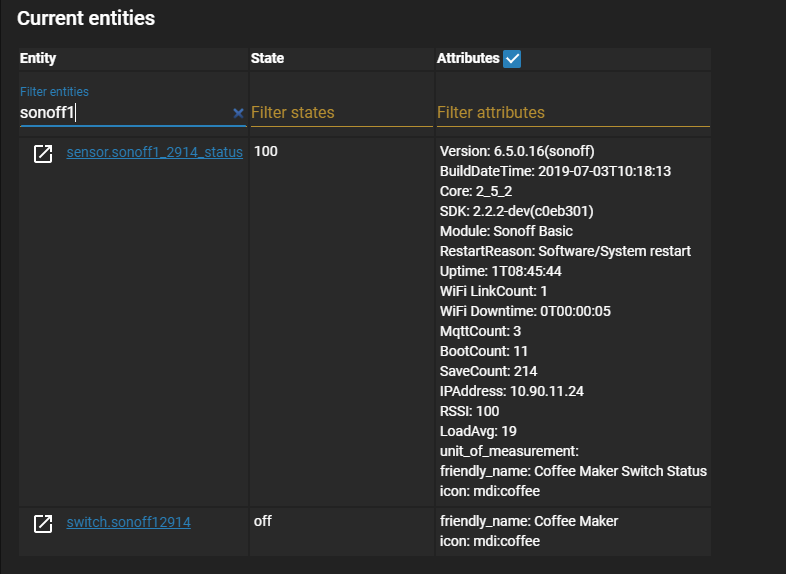The width and height of the screenshot is (786, 574).
Task: Select the switch.sonoff12914 entity link
Action: (x=128, y=522)
